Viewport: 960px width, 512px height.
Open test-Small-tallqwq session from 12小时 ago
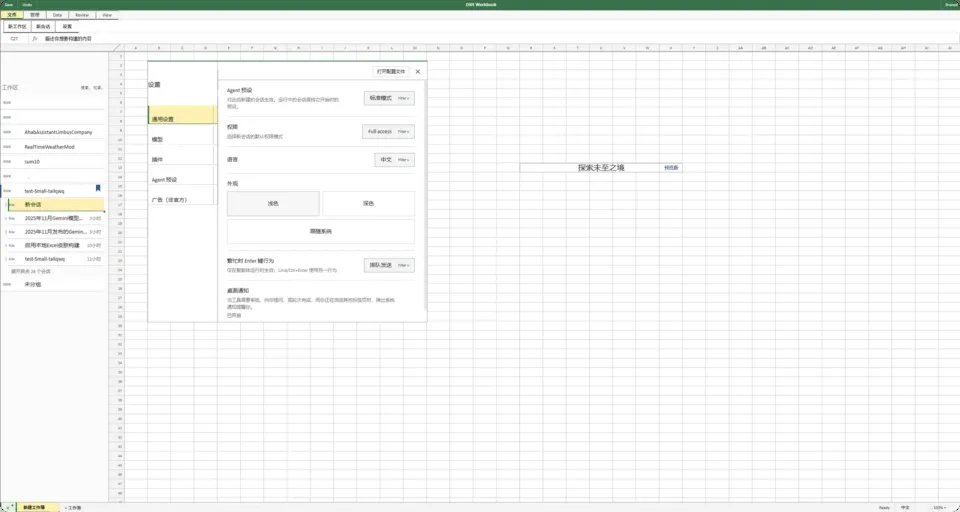(x=54, y=259)
